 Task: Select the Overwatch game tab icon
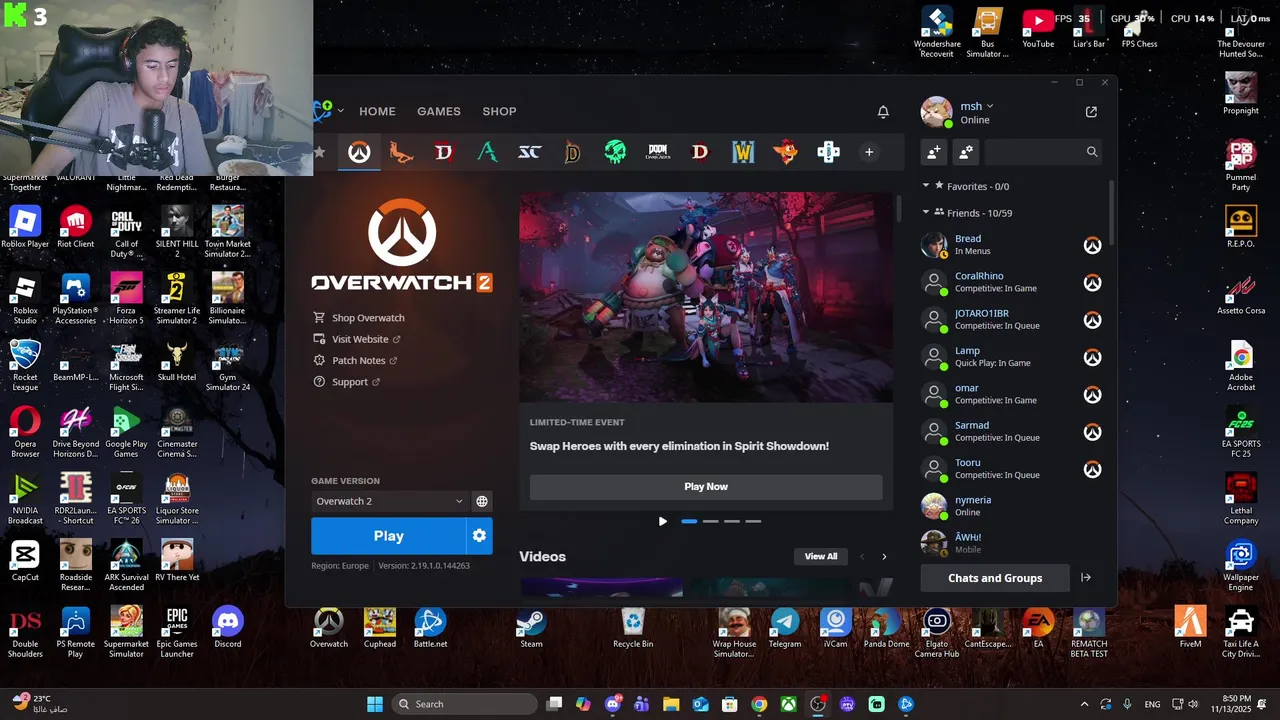[359, 152]
